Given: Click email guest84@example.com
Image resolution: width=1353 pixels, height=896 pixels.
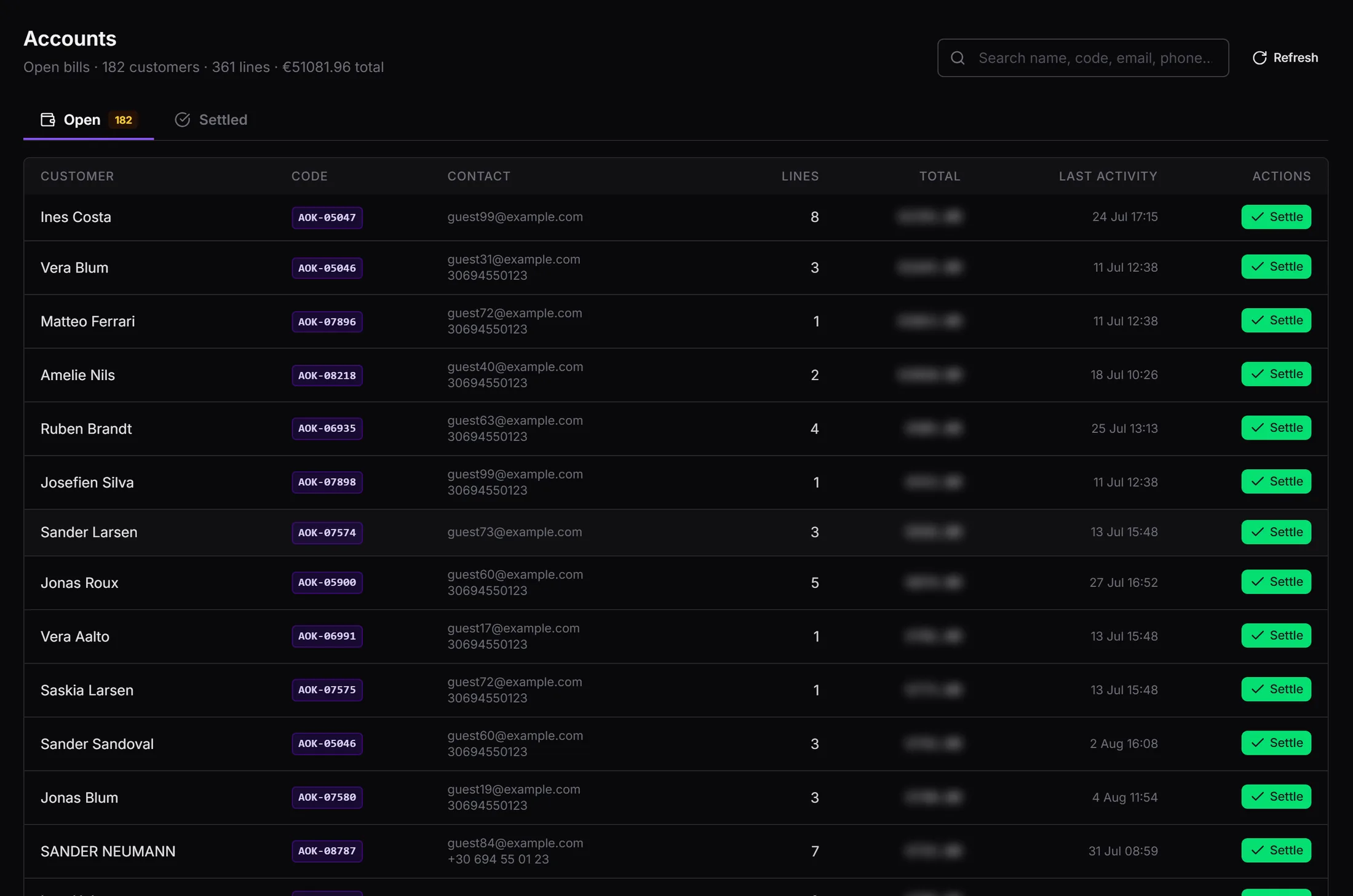Looking at the screenshot, I should pyautogui.click(x=515, y=843).
